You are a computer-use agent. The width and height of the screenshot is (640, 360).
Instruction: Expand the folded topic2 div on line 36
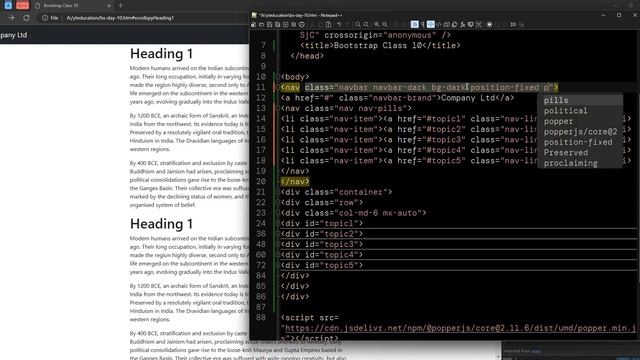click(278, 234)
